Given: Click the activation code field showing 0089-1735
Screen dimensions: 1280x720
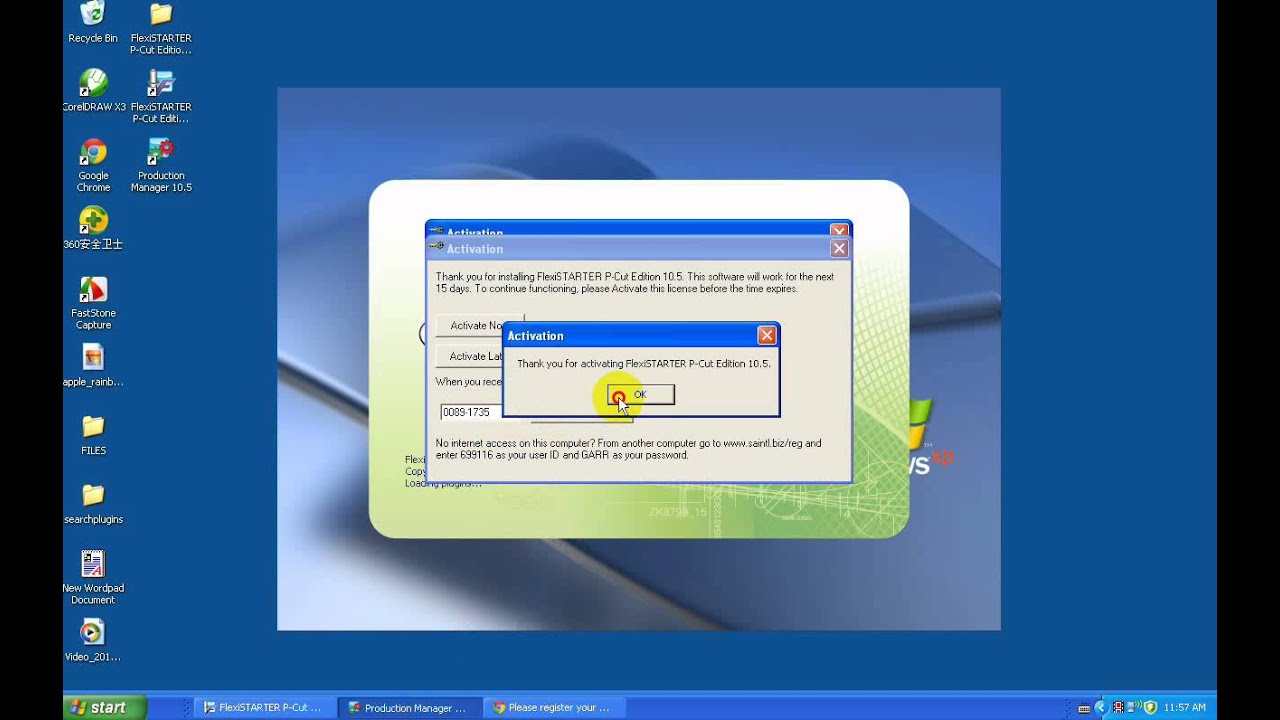Looking at the screenshot, I should pos(471,412).
